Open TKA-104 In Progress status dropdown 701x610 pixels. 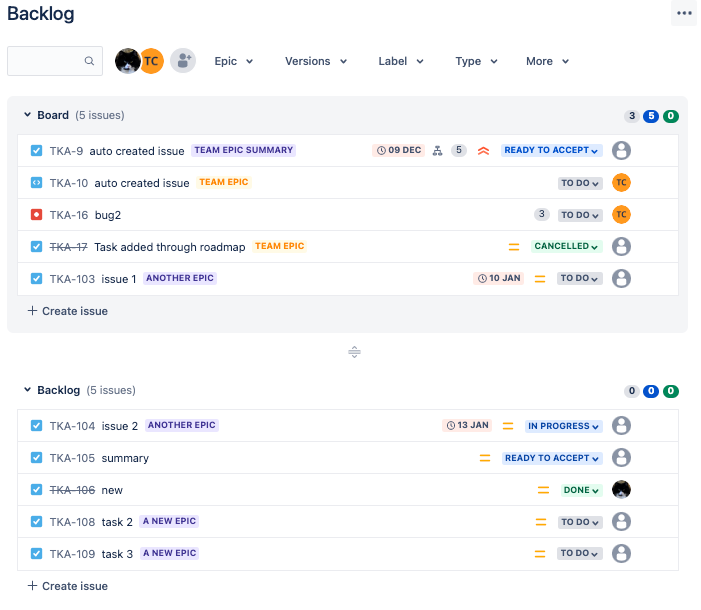[563, 426]
